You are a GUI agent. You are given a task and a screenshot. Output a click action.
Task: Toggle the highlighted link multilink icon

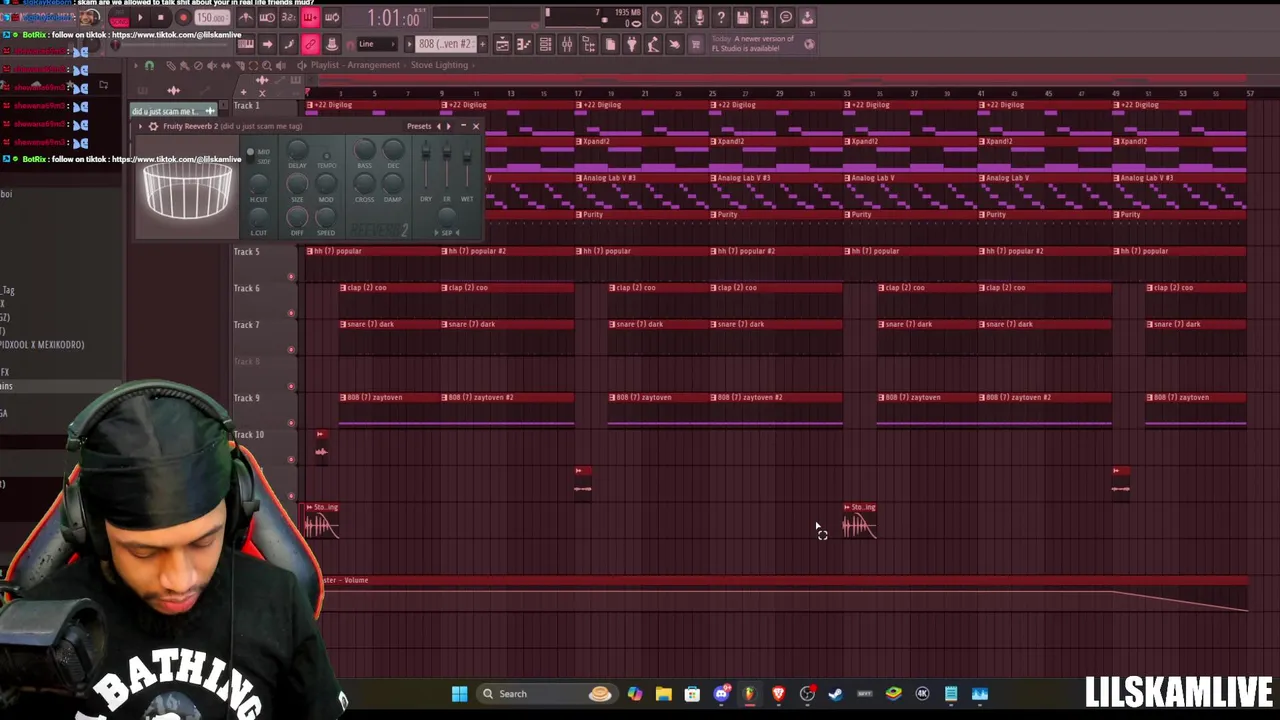310,44
